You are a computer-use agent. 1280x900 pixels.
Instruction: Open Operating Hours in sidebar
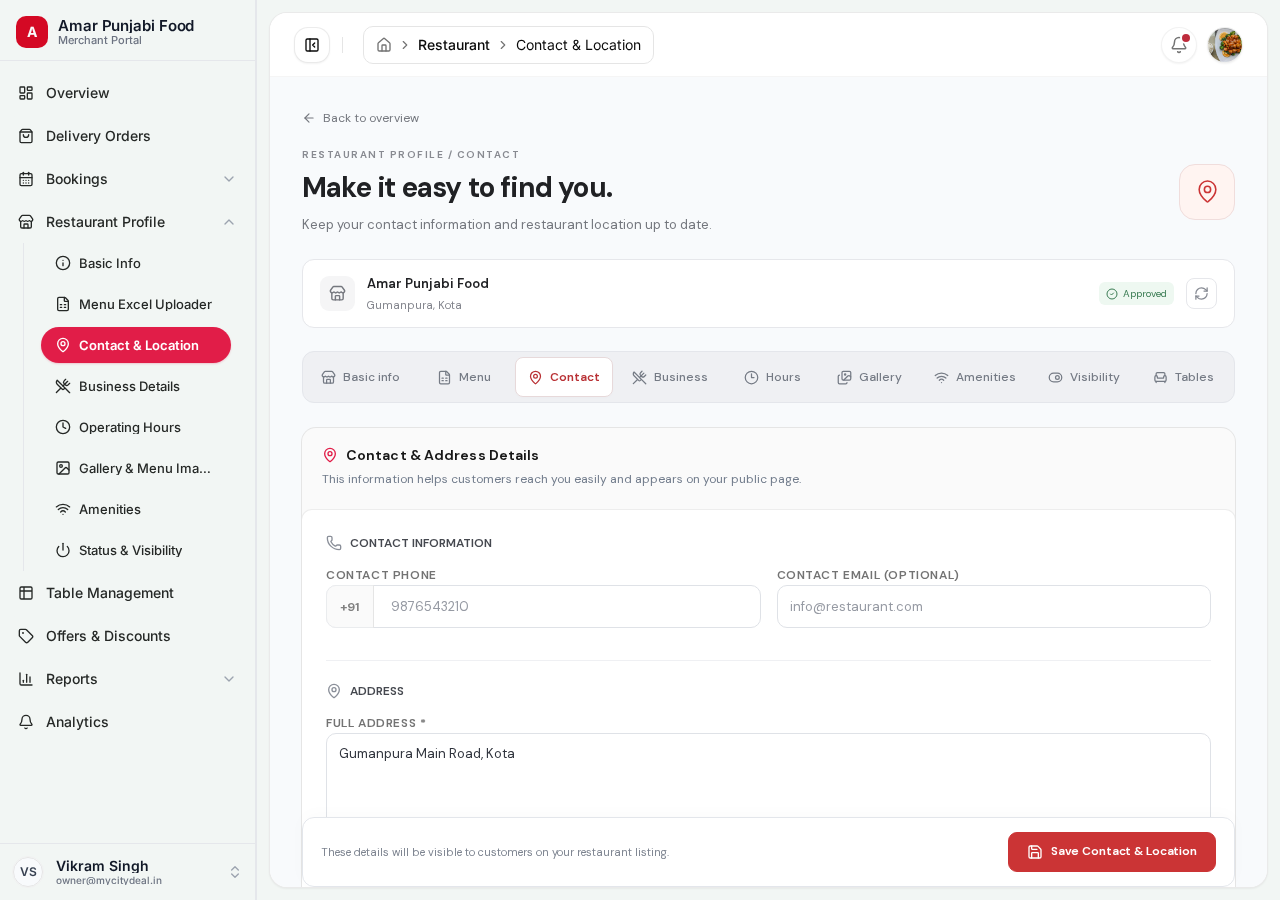point(136,427)
